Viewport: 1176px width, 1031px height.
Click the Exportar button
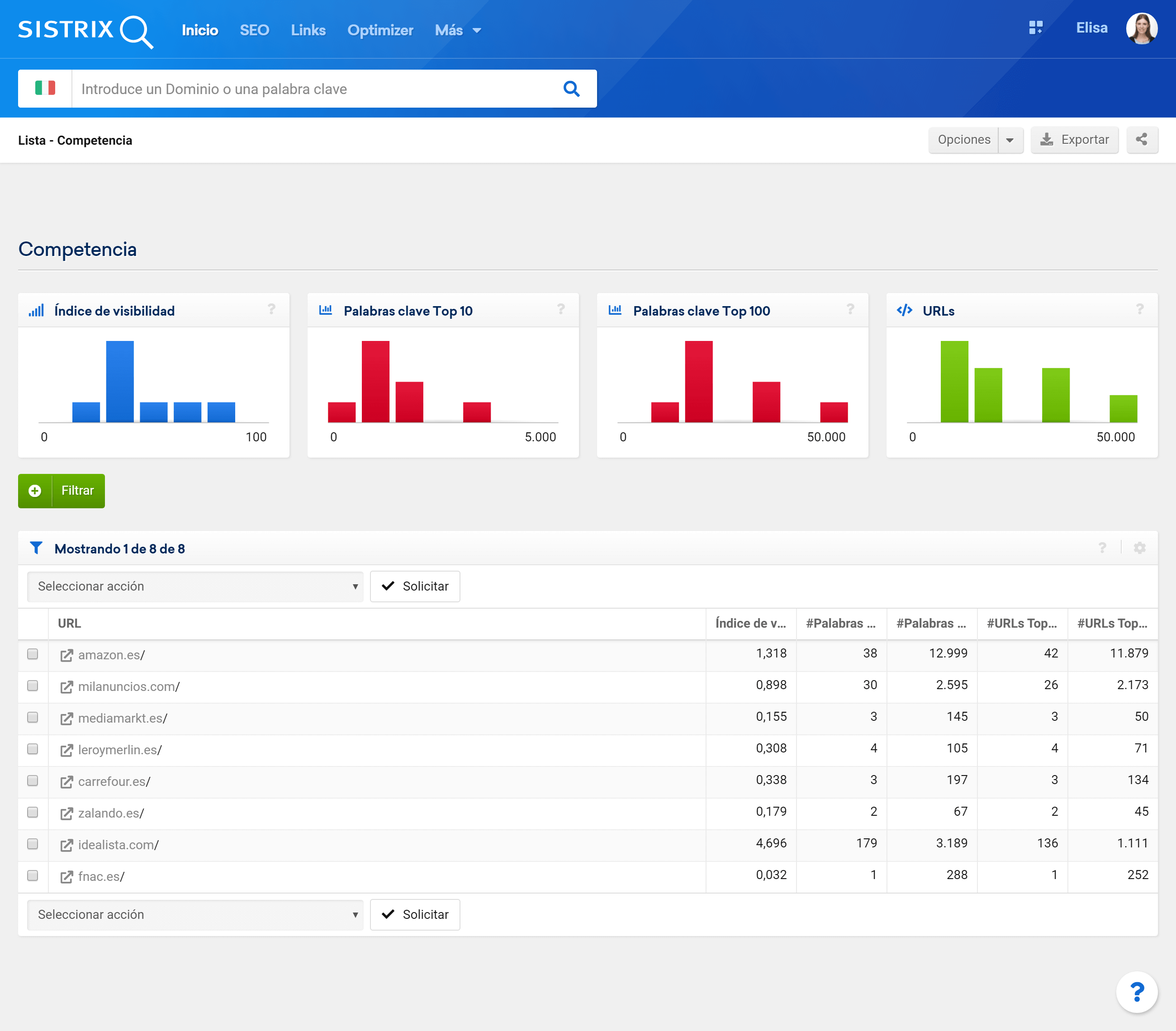pos(1074,140)
